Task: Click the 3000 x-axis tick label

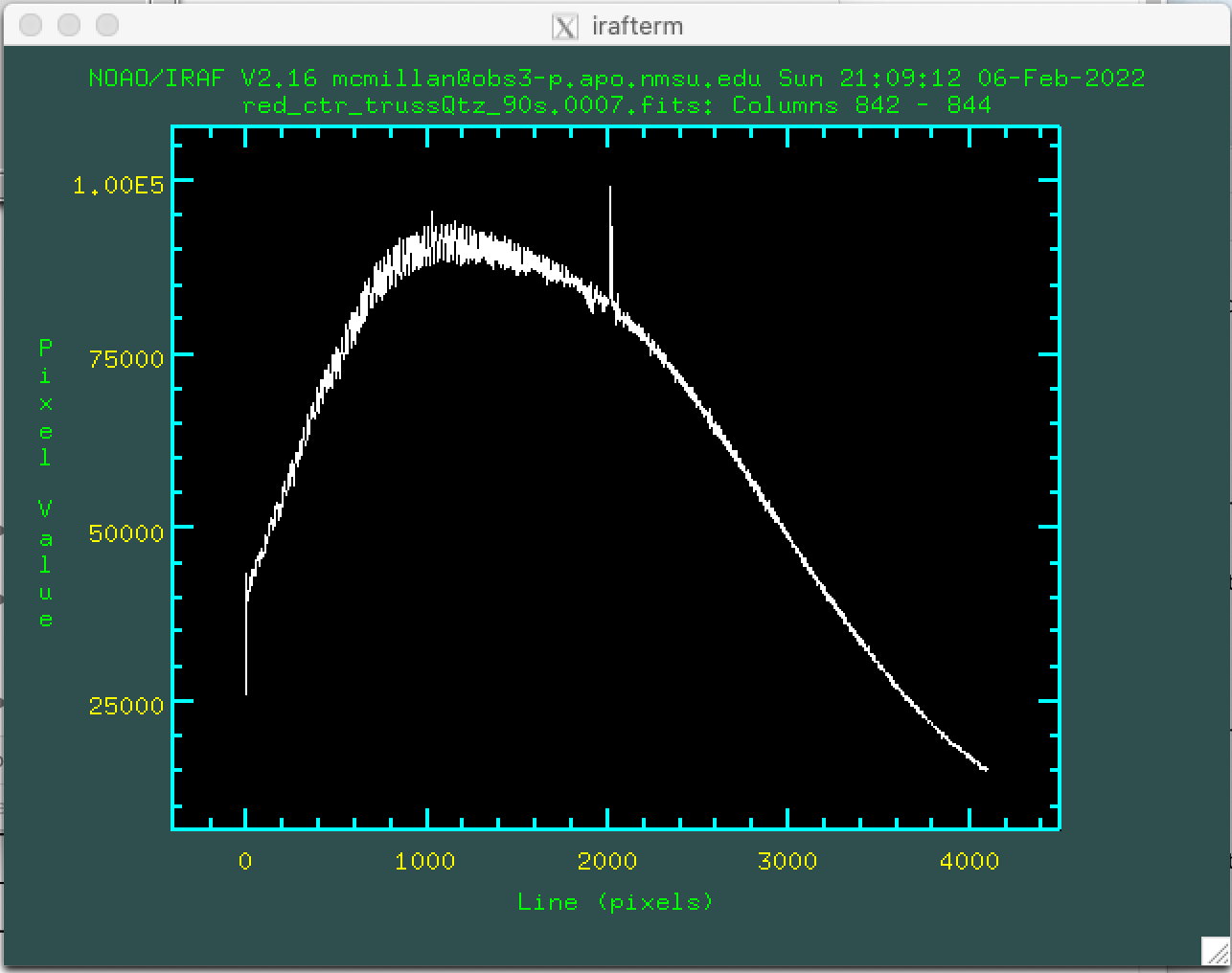Action: 787,862
